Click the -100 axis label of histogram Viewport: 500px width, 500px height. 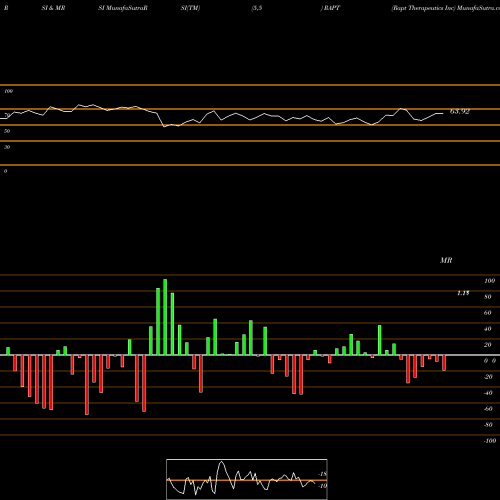coord(490,441)
